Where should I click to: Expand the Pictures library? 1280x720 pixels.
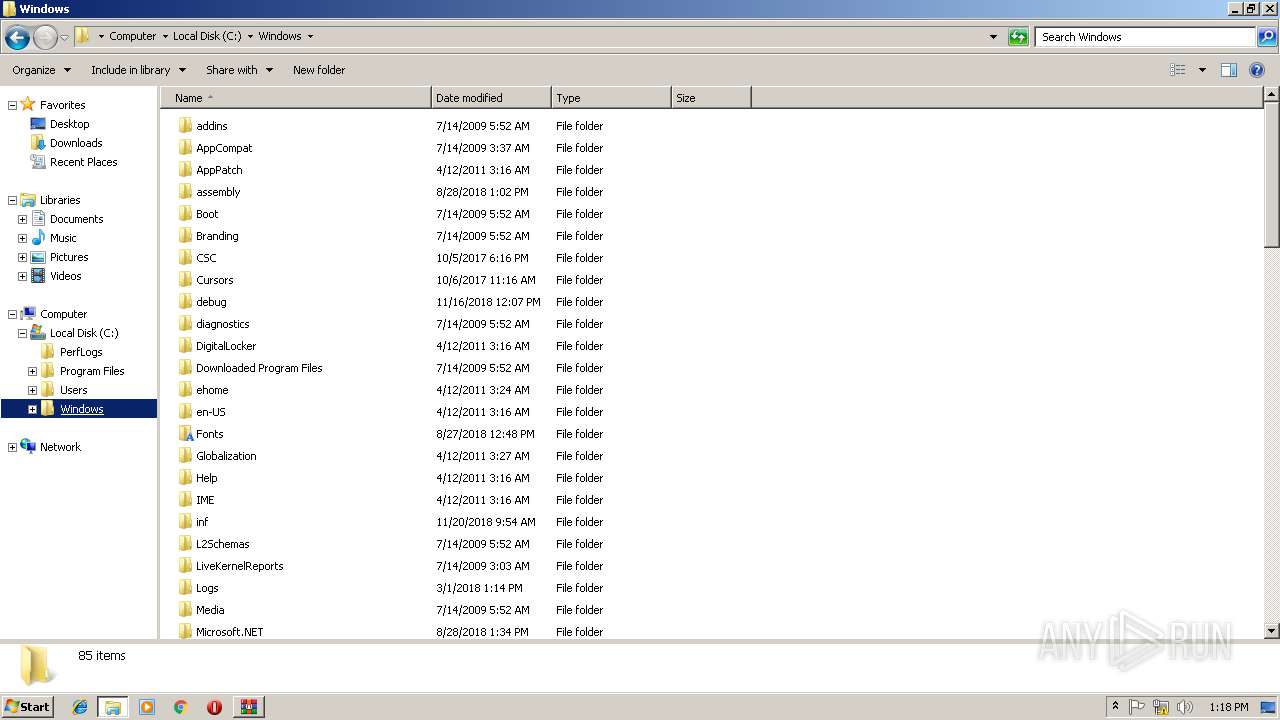click(22, 257)
